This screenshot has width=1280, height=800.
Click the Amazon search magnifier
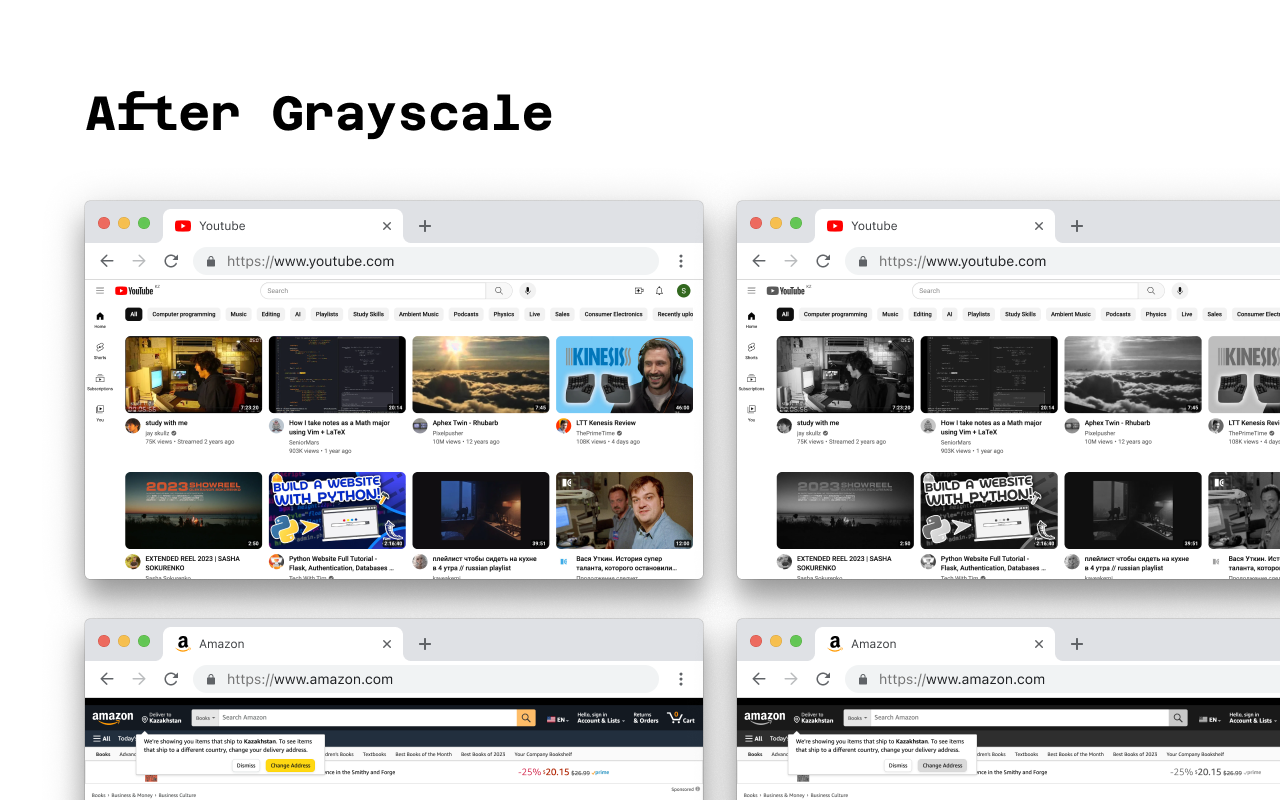click(x=526, y=717)
